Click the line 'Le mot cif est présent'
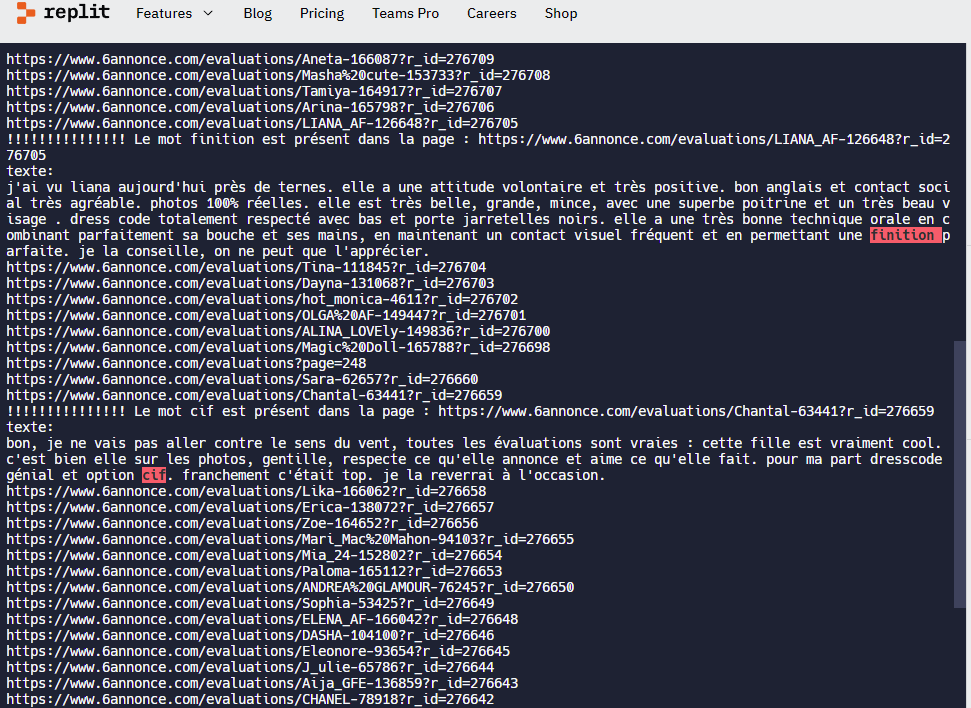 tap(470, 411)
